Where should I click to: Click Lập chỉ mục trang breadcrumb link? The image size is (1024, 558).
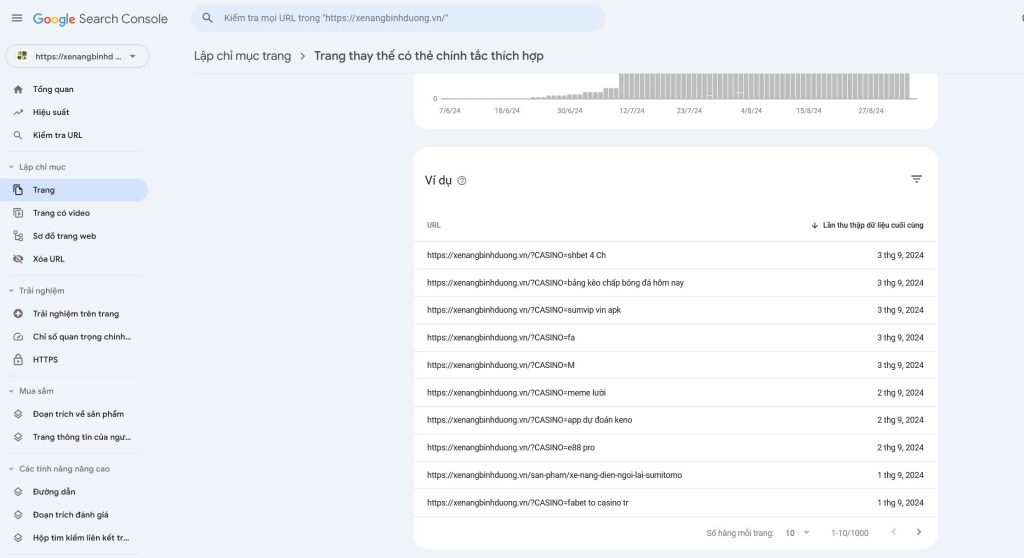point(242,56)
